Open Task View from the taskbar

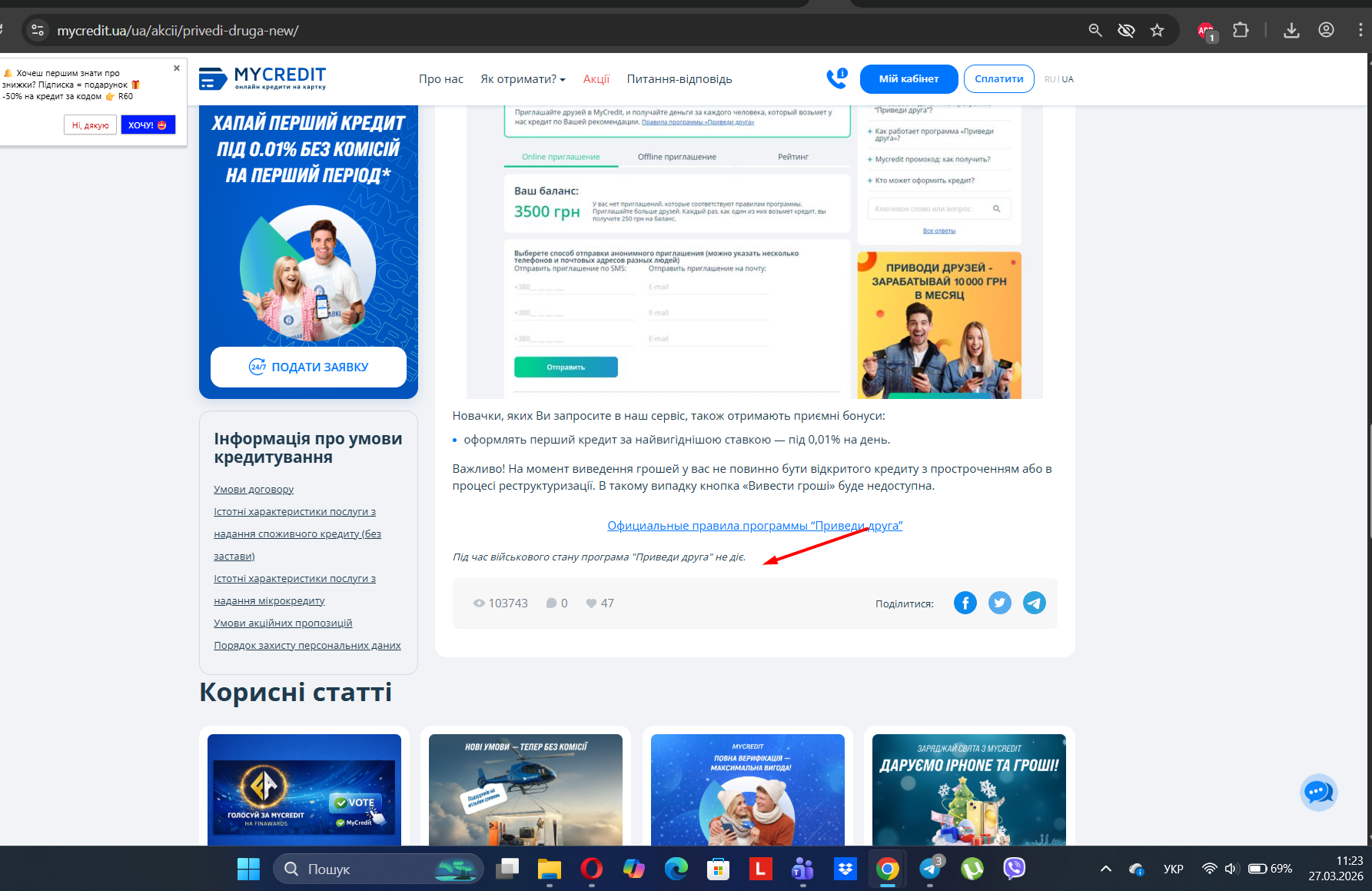click(507, 869)
